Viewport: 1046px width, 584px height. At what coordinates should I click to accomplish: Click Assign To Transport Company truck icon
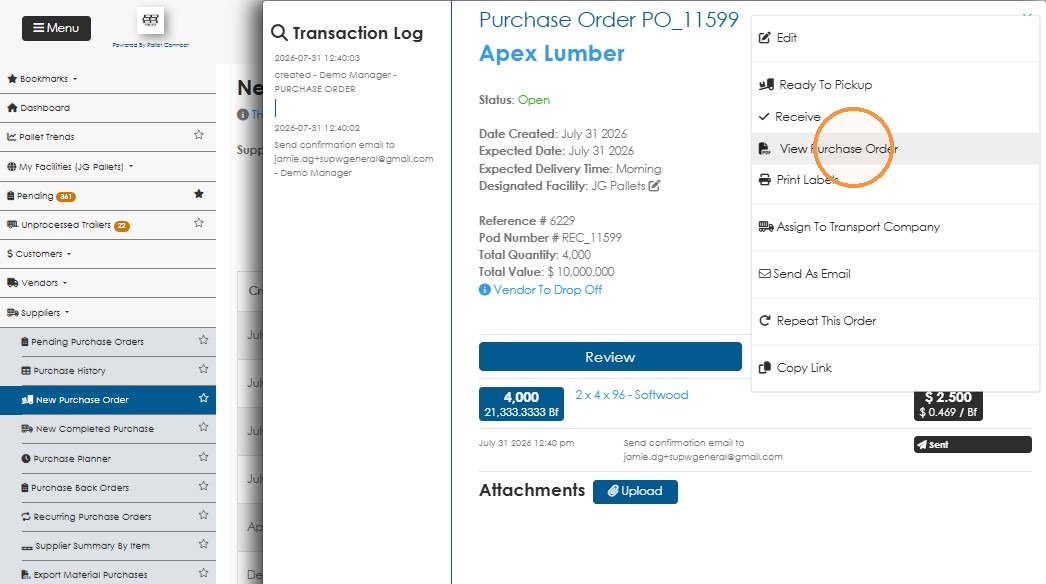(x=766, y=227)
